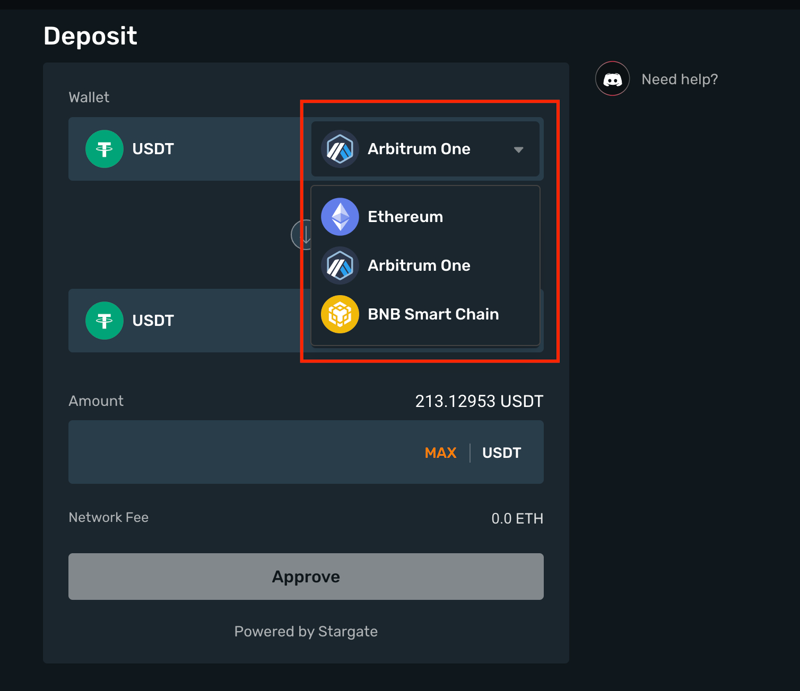Click MAX to fill the full amount
This screenshot has height=691, width=800.
coord(440,453)
